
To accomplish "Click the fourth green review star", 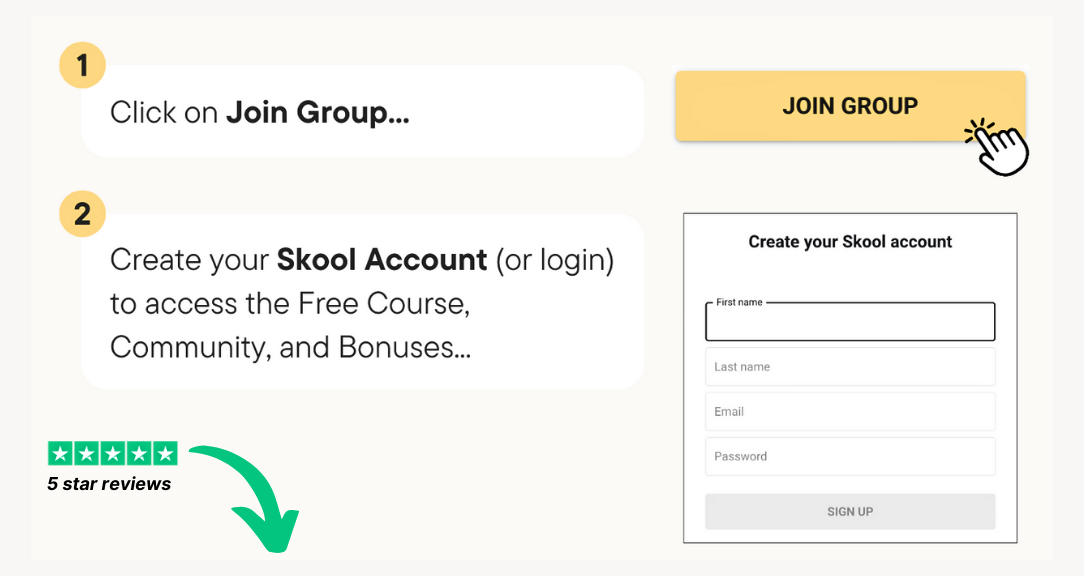I will [x=139, y=454].
